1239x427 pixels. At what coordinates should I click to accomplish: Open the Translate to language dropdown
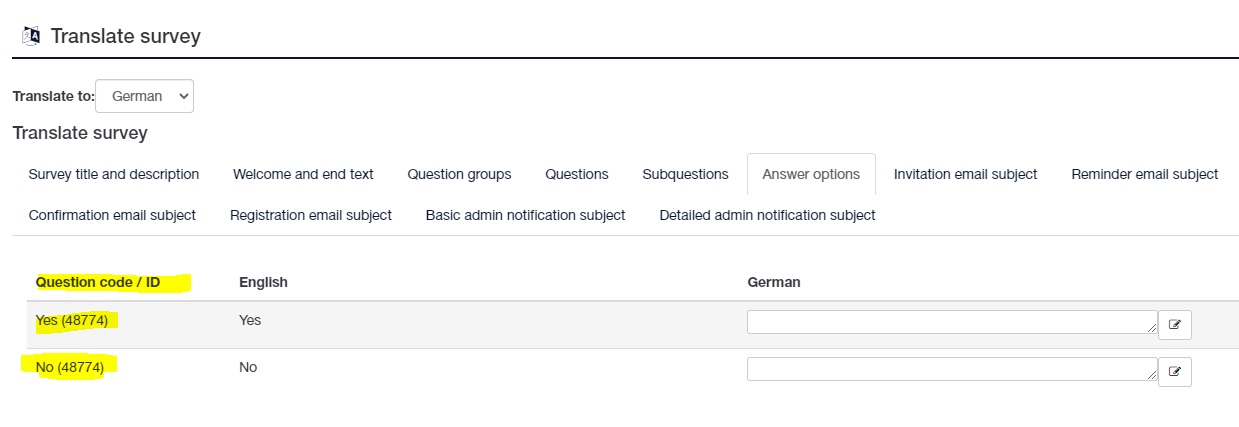point(145,96)
